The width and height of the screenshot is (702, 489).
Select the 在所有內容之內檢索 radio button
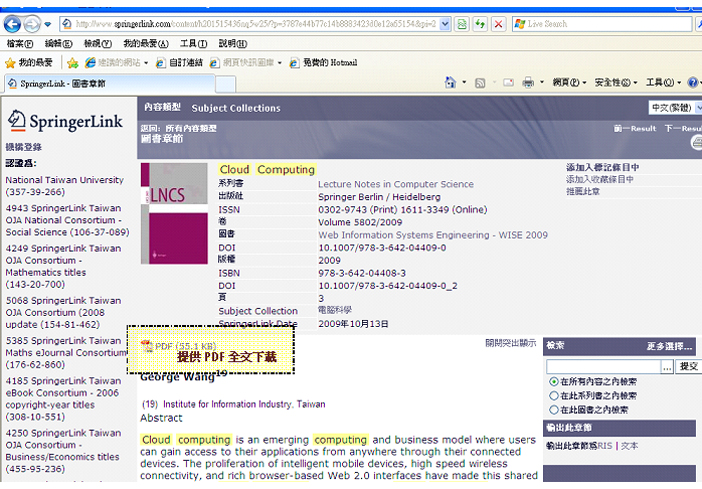[x=554, y=382]
